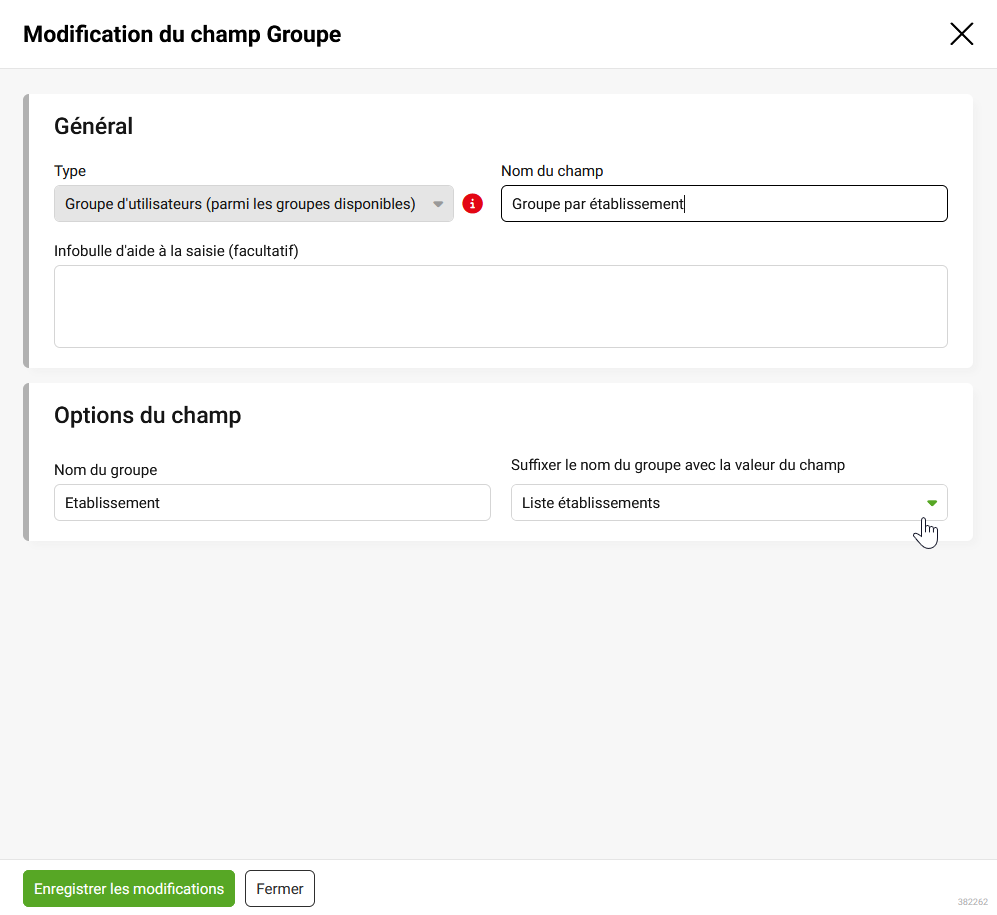
Task: Click the dialog title Modification du champ Groupe
Action: tap(182, 34)
